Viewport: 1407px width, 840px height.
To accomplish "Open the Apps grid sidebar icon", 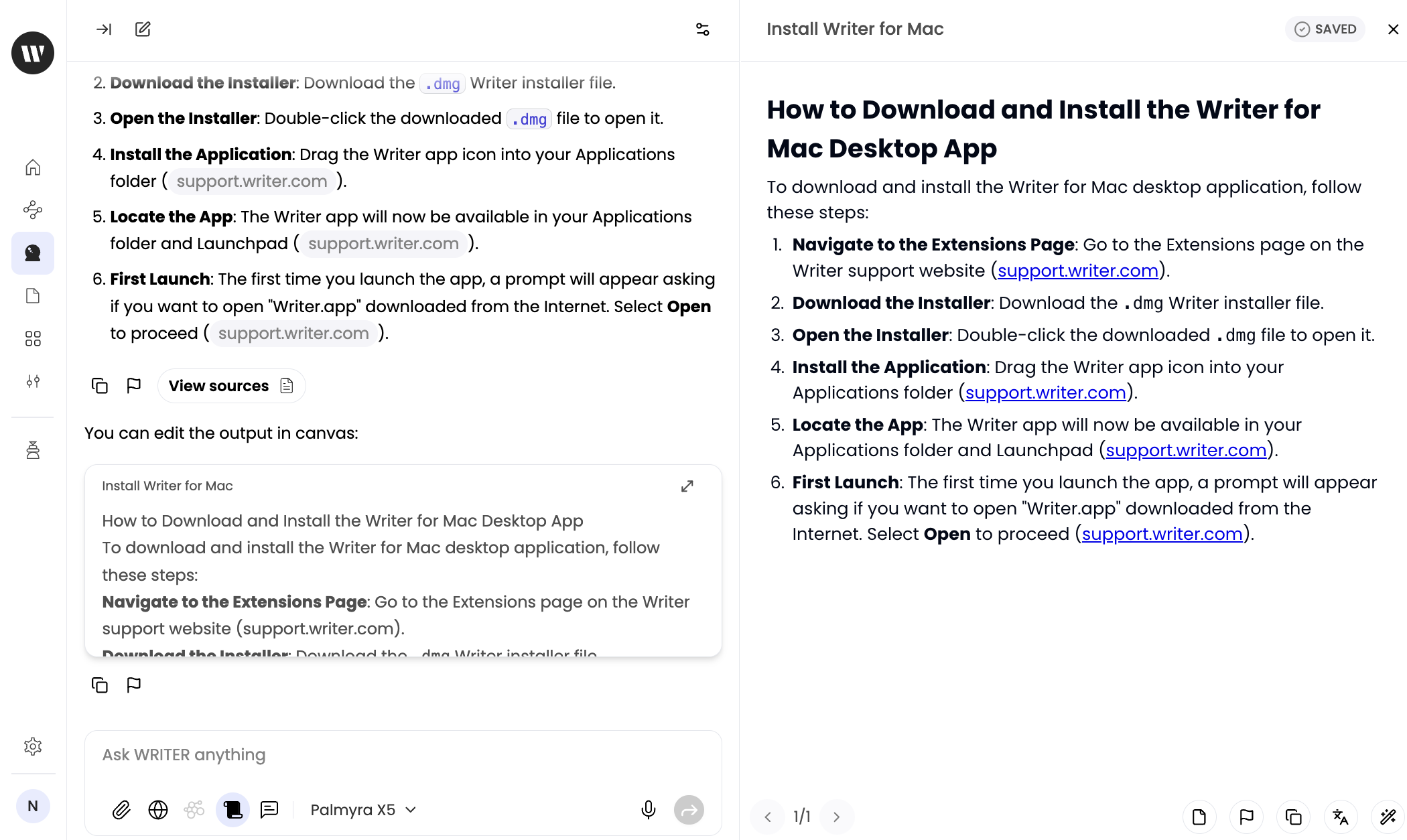I will click(33, 338).
